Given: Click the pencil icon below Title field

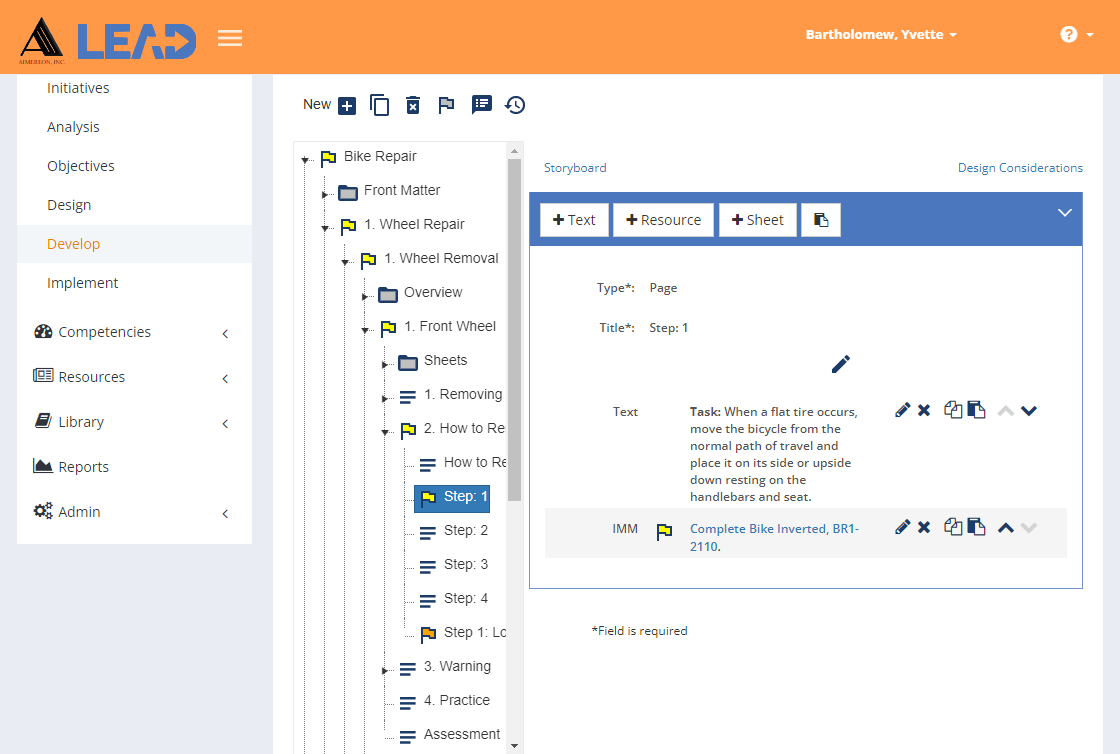Looking at the screenshot, I should pos(841,364).
